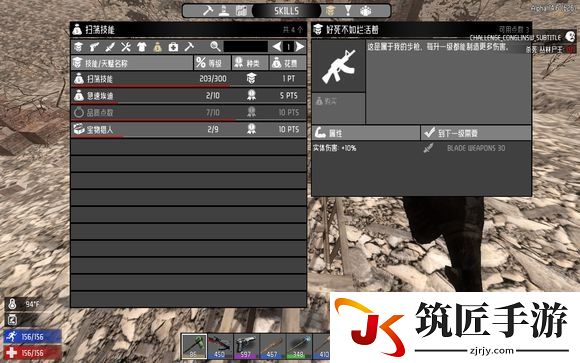Filter skills by pistol weapons category
The image size is (580, 363).
[x=94, y=47]
